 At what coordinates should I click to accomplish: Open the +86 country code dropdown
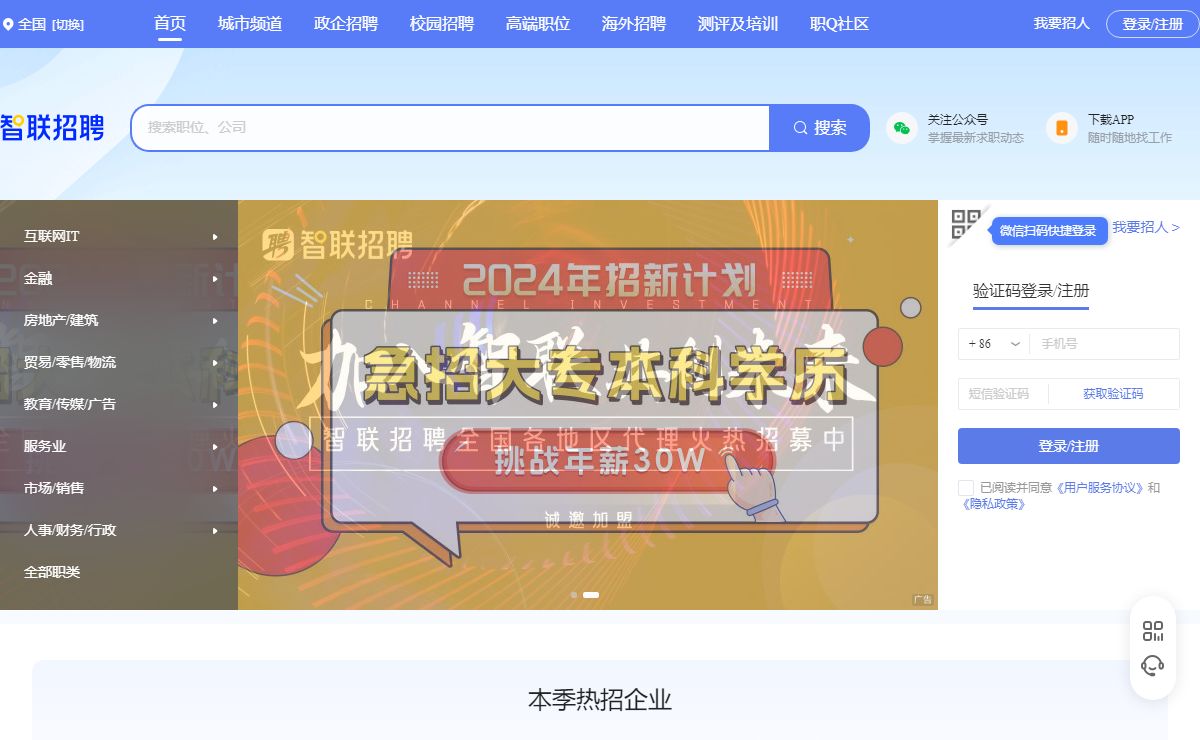pos(994,344)
